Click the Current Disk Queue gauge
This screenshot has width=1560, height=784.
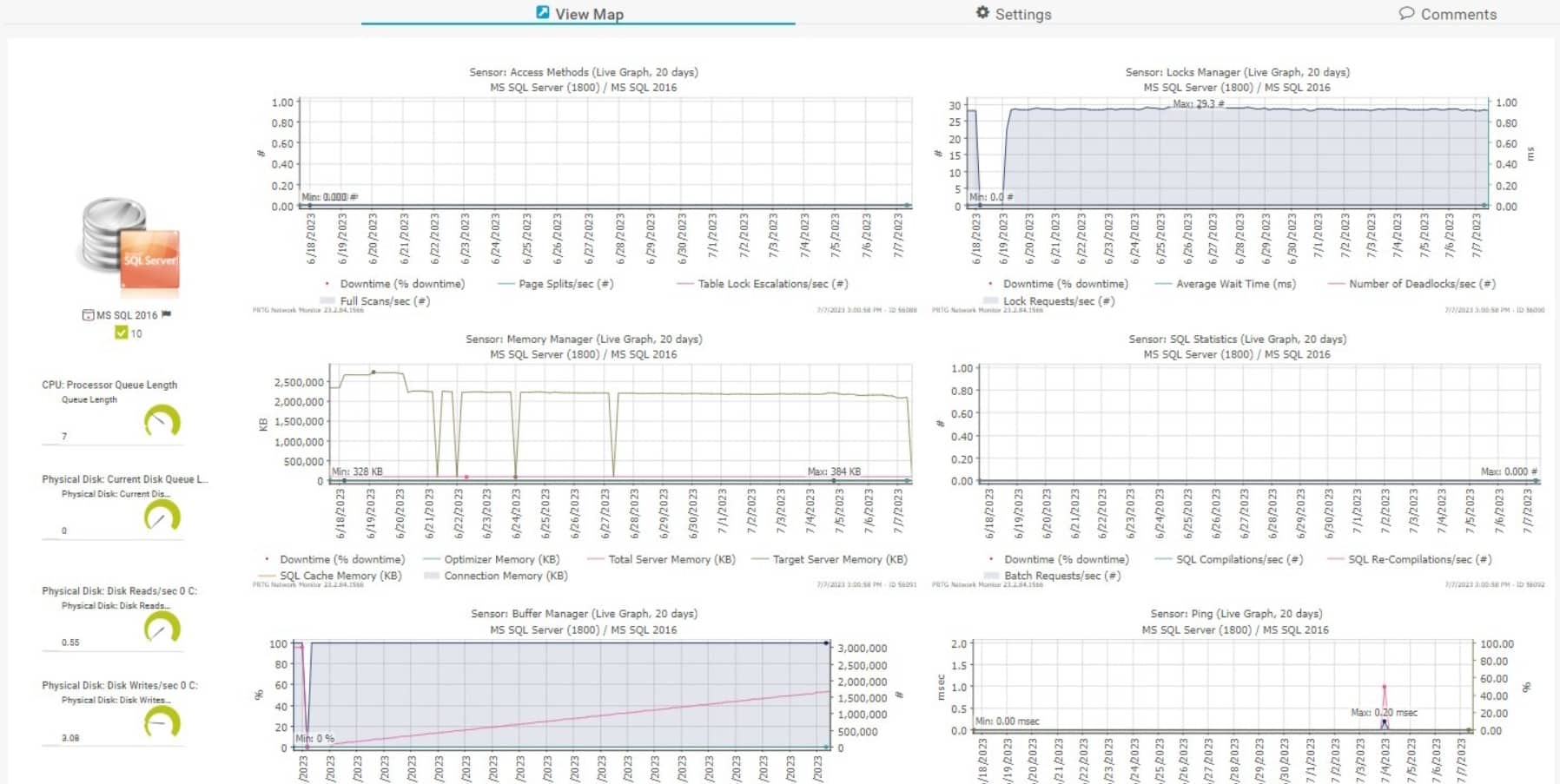click(x=162, y=517)
